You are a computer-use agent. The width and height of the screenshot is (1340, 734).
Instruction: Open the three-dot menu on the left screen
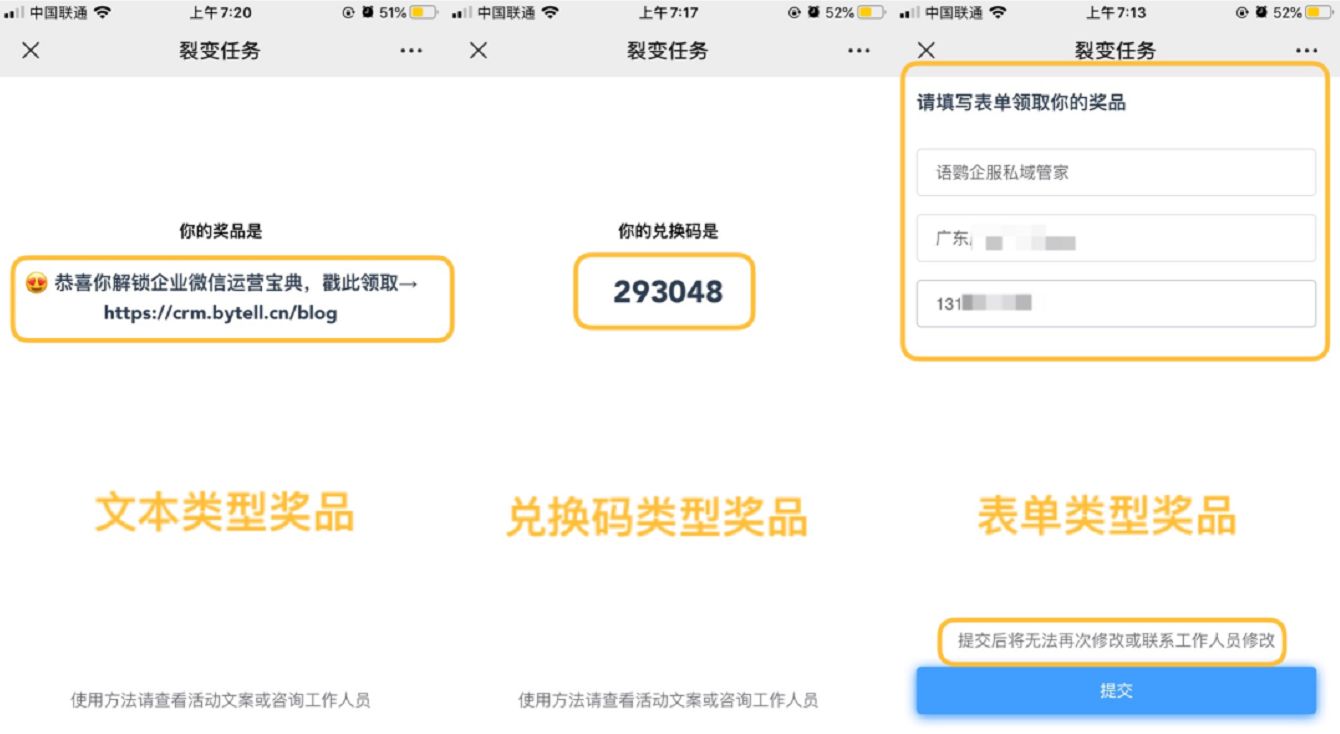tap(412, 50)
